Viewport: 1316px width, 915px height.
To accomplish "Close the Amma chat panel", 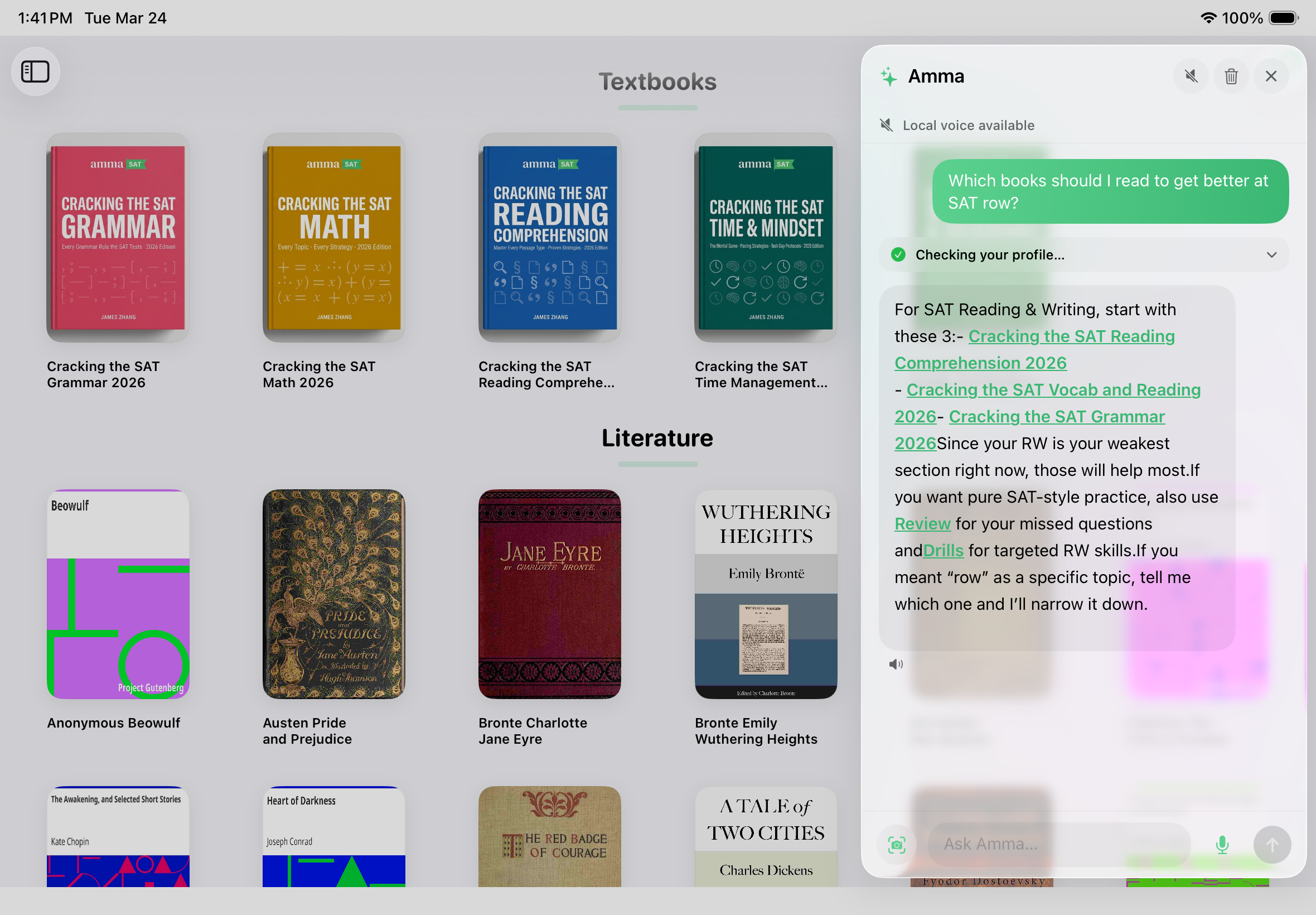I will 1271,76.
